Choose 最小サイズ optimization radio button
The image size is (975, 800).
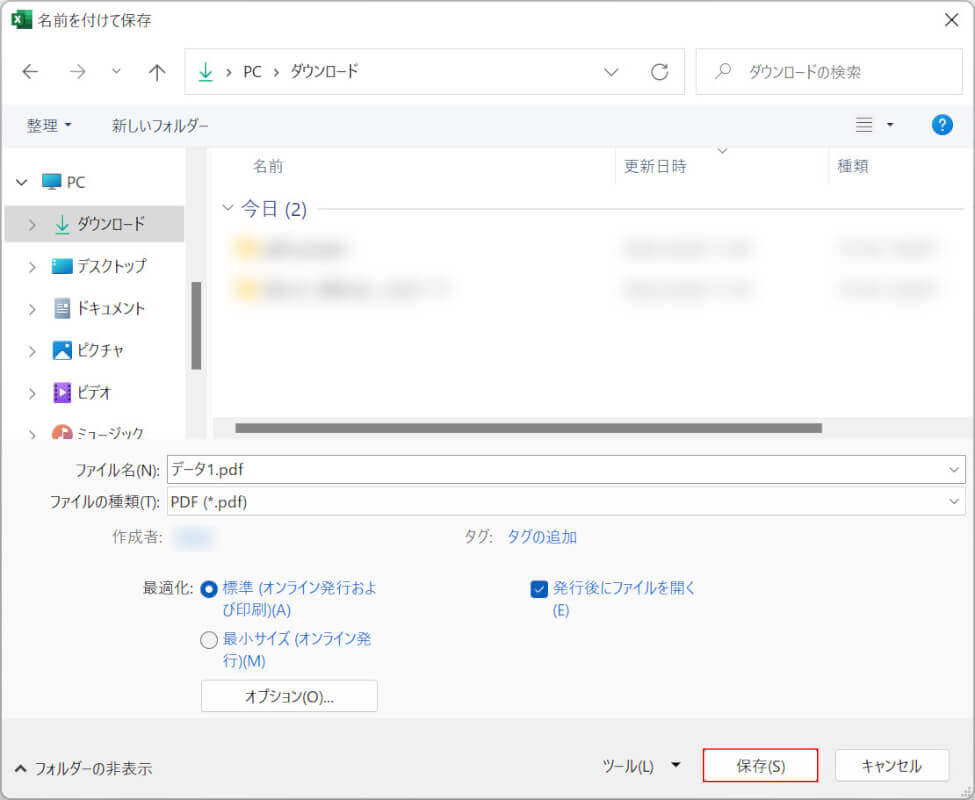(x=209, y=640)
